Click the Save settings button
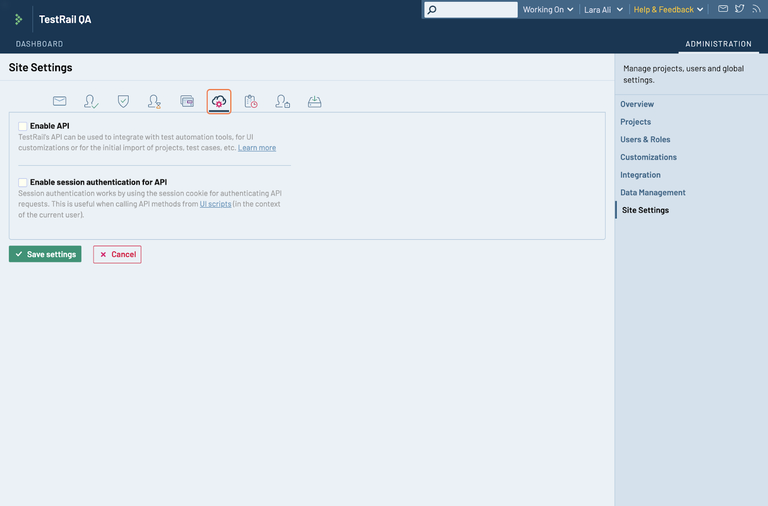The height and width of the screenshot is (506, 768). click(x=45, y=254)
